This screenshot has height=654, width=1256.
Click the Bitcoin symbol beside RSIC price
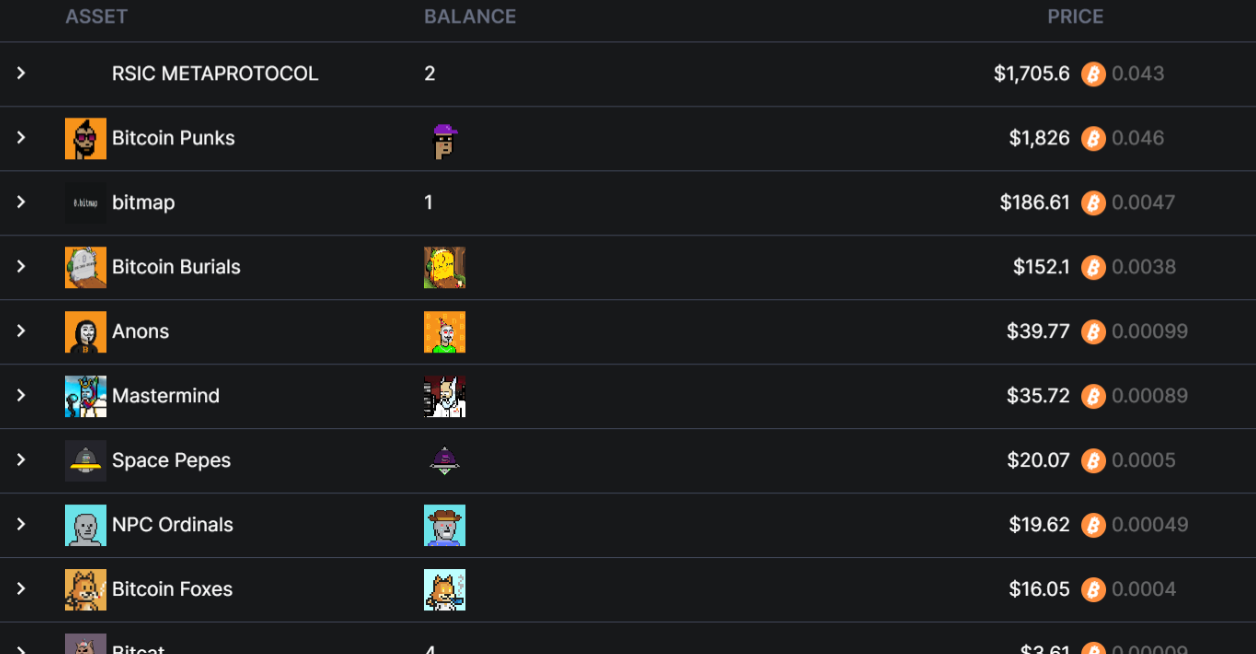coord(1093,74)
